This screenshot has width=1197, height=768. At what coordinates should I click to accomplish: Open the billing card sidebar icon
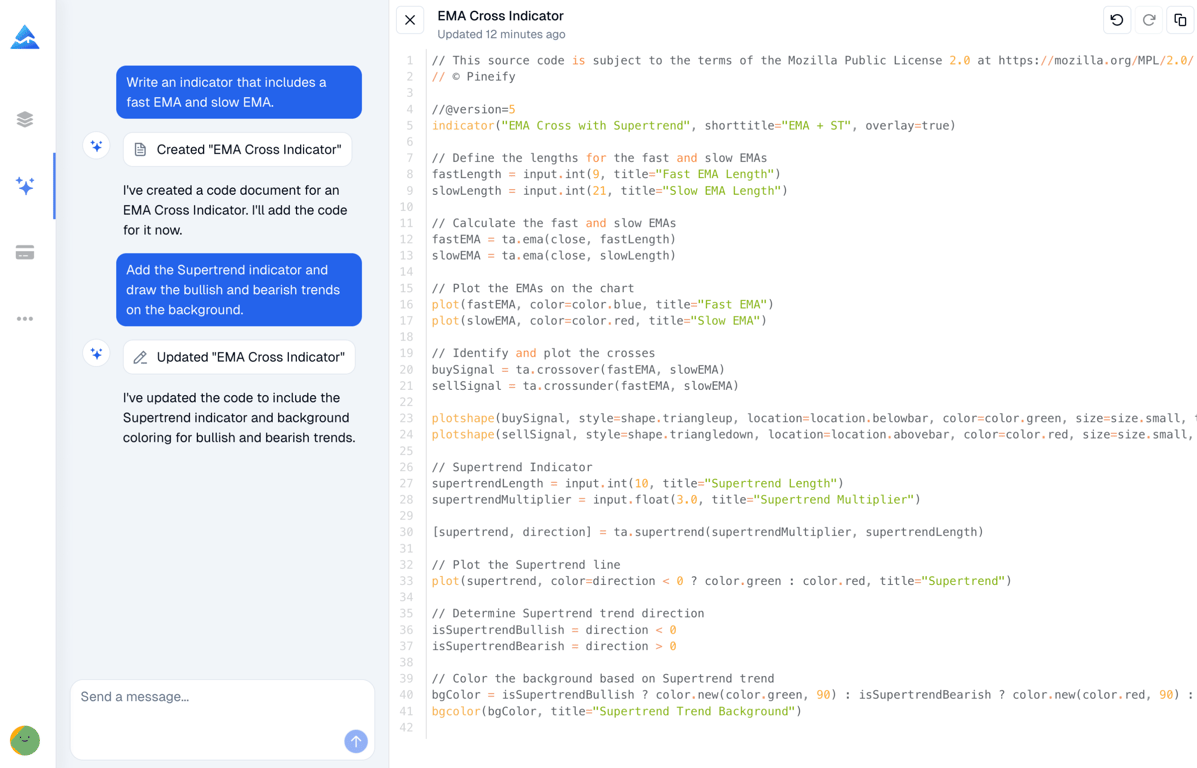point(25,253)
